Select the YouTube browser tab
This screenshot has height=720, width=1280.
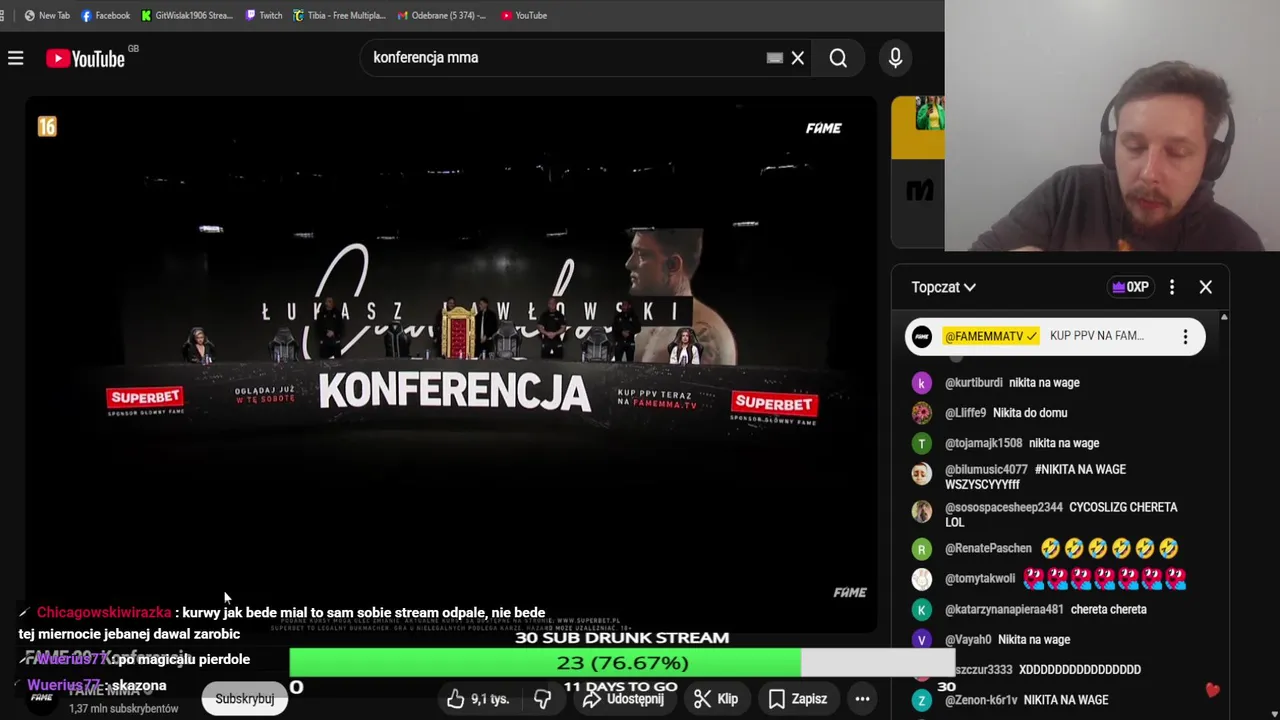(524, 15)
